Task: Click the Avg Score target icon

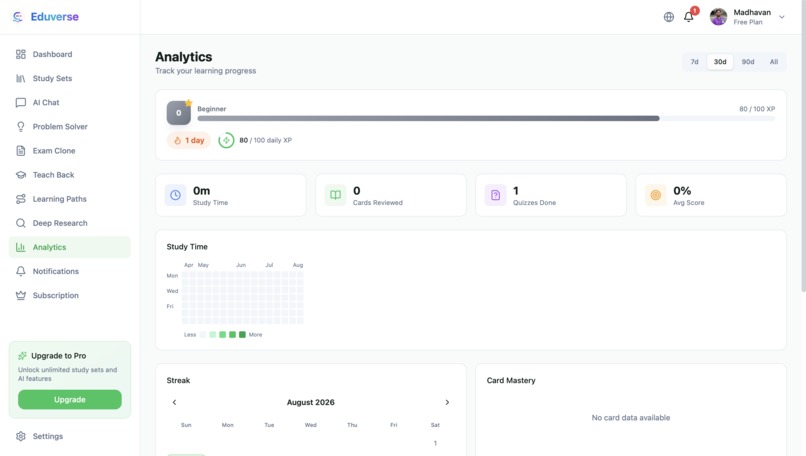Action: coord(655,195)
